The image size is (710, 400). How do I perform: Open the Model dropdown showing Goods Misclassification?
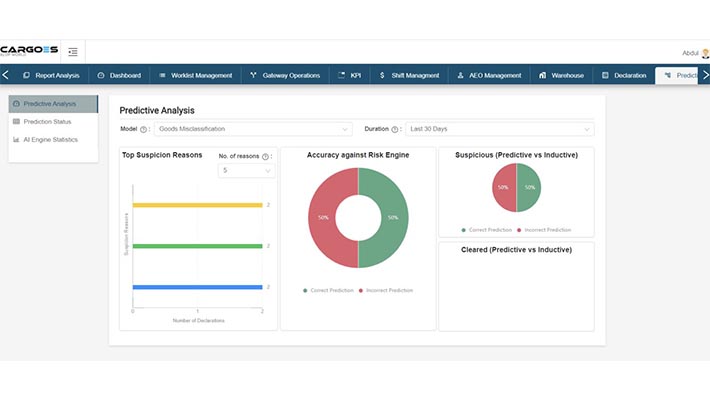[x=254, y=129]
